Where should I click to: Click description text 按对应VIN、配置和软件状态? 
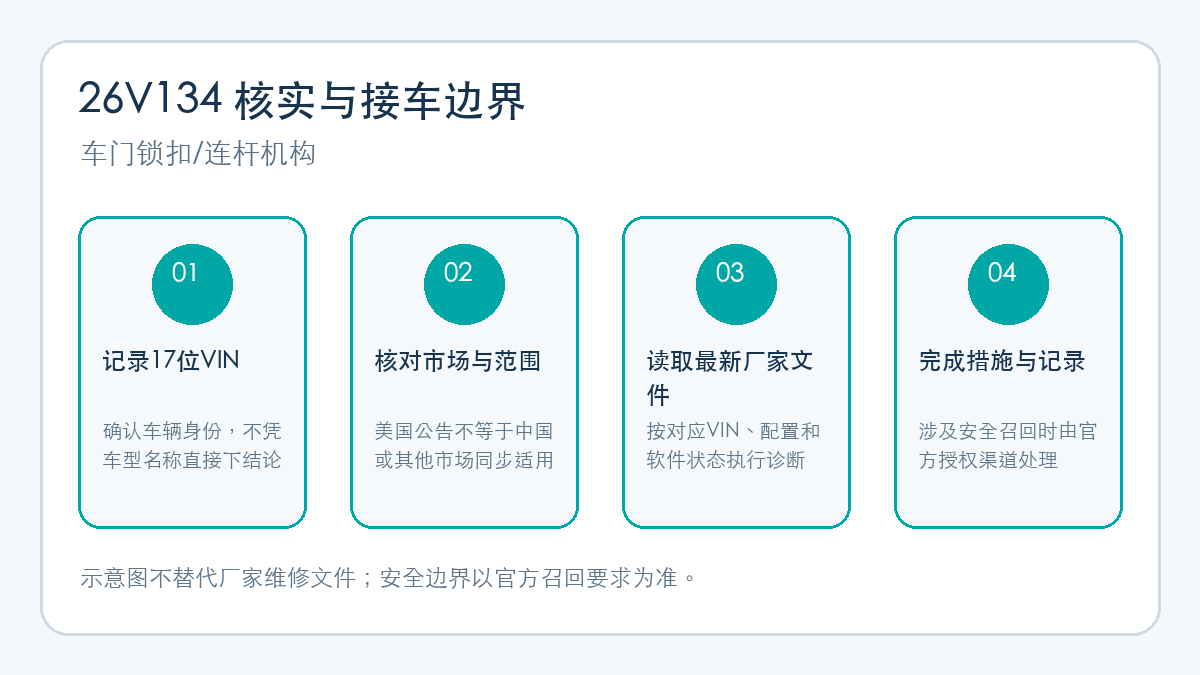click(x=733, y=446)
